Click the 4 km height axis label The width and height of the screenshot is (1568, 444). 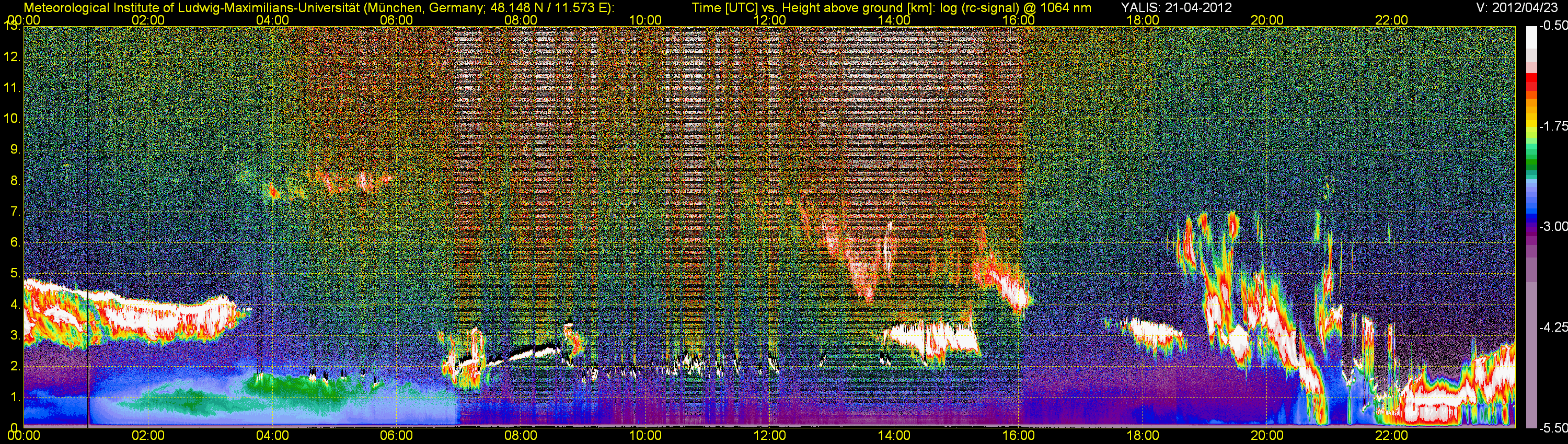click(x=15, y=305)
